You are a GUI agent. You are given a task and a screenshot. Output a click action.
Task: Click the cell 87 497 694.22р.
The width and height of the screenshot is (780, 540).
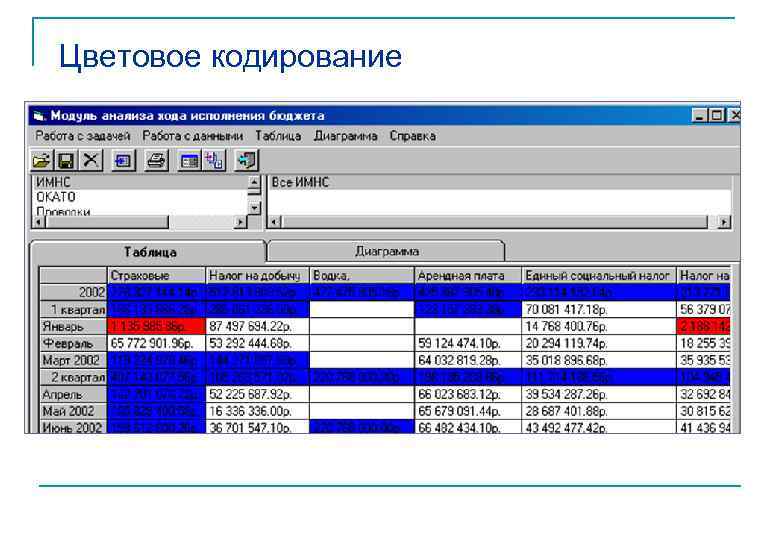257,326
